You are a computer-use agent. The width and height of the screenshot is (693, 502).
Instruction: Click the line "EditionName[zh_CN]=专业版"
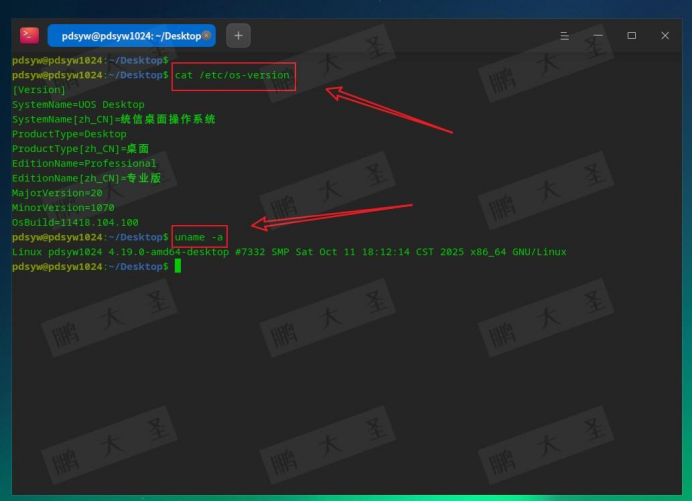point(87,179)
